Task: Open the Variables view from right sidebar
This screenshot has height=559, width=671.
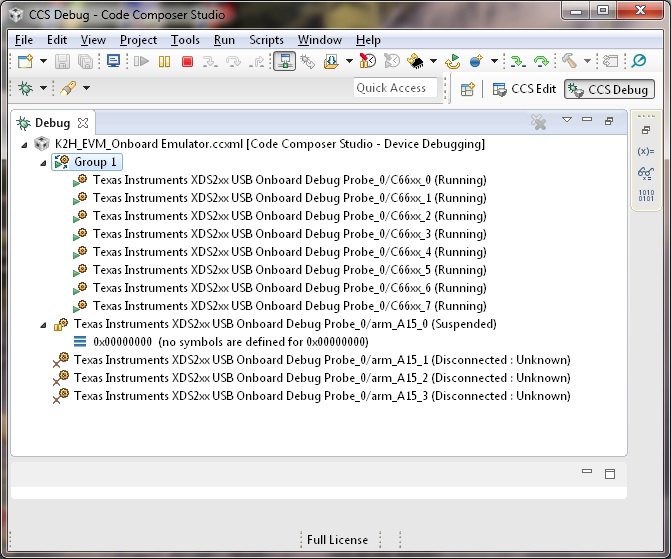Action: [x=645, y=151]
